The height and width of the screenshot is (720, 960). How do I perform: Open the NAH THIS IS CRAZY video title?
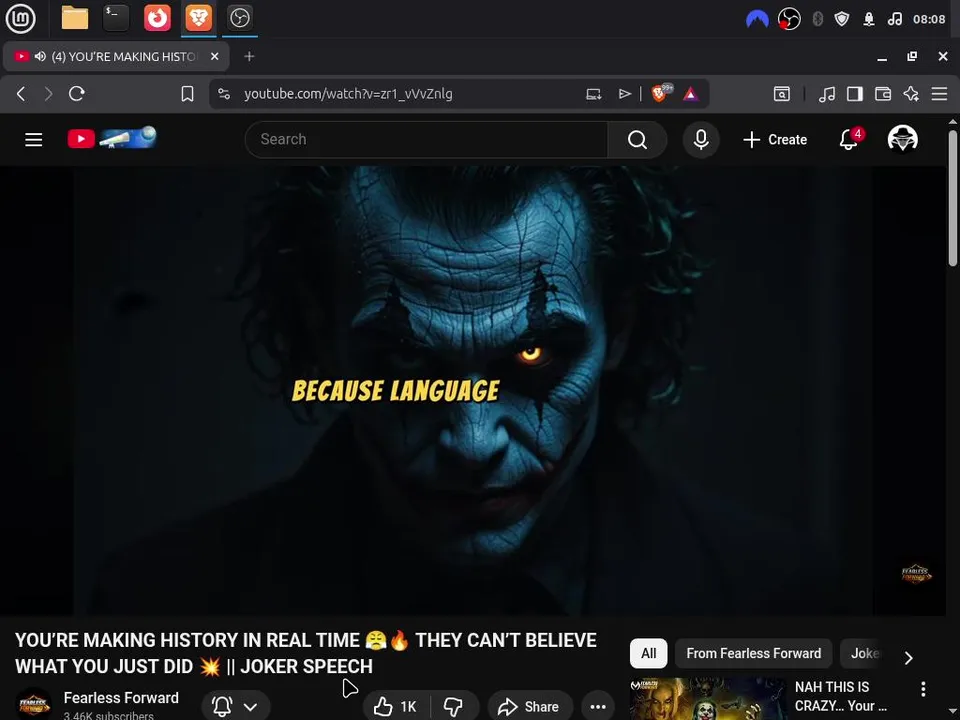click(x=841, y=696)
